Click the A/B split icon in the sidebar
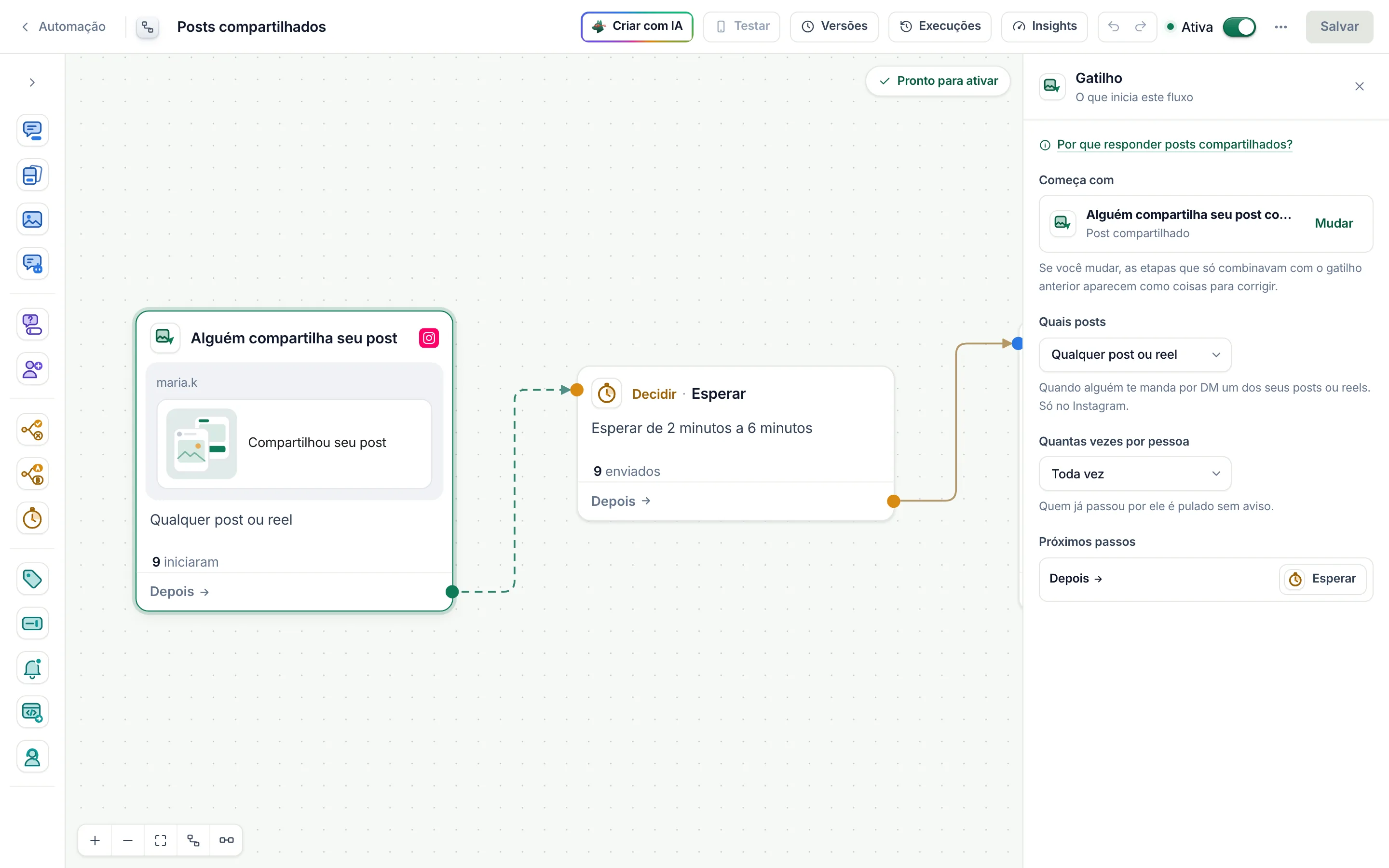The height and width of the screenshot is (868, 1389). (32, 474)
